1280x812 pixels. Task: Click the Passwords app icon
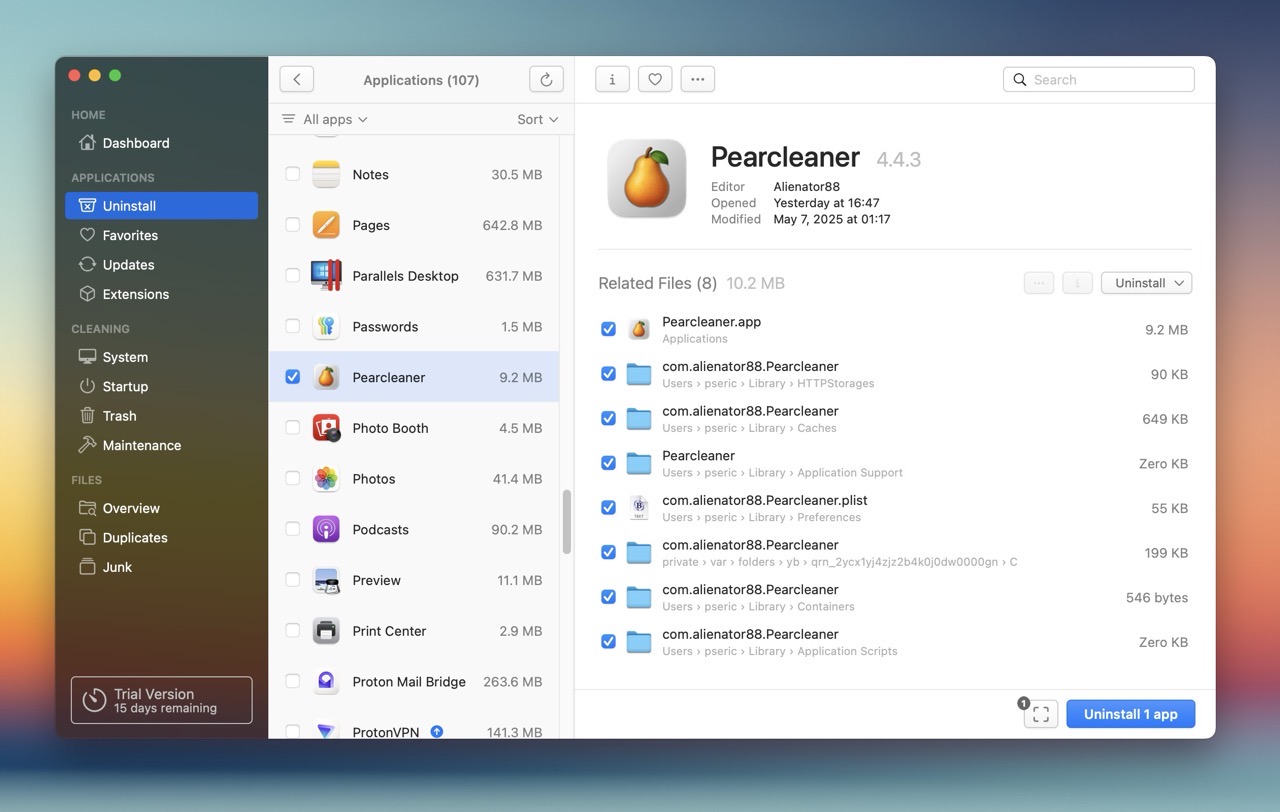click(x=326, y=326)
